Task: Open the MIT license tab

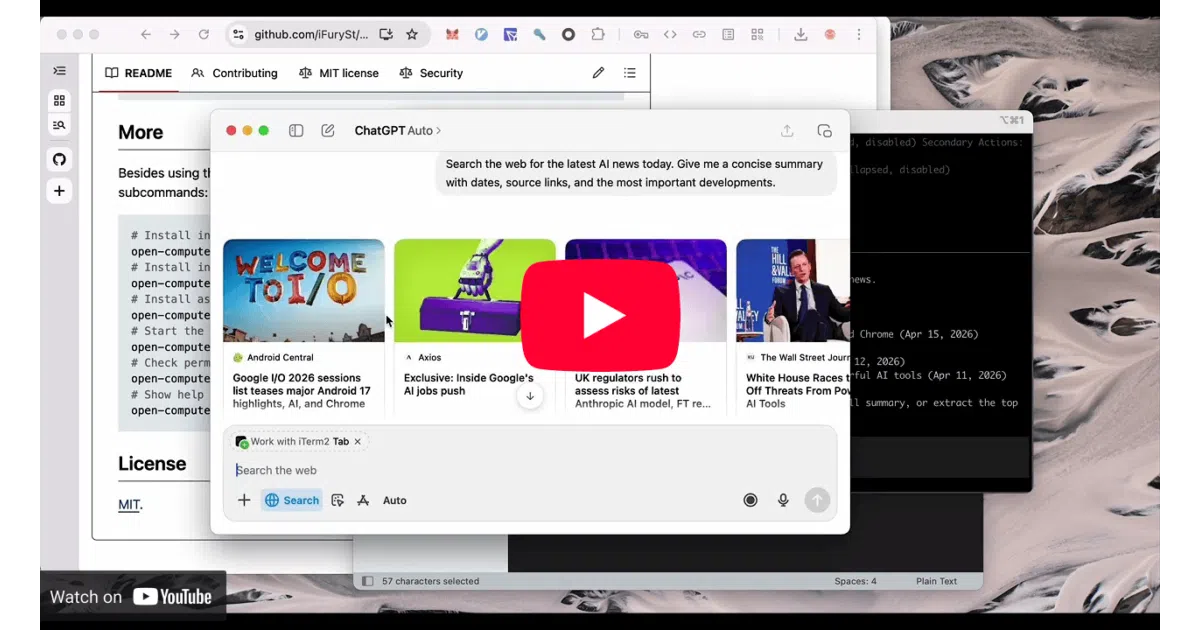Action: (338, 73)
